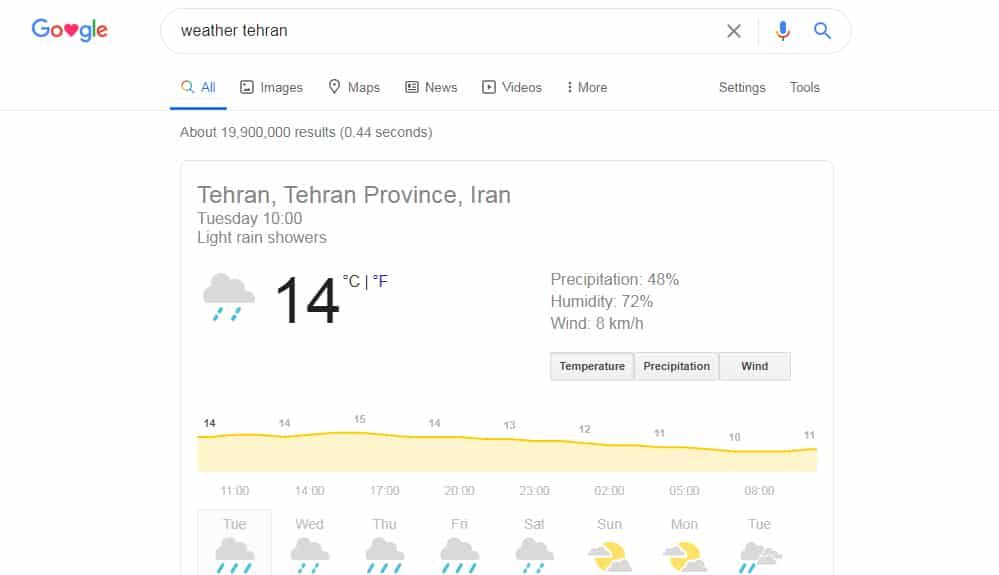Image resolution: width=999 pixels, height=575 pixels.
Task: Start voice search with microphone icon
Action: 783,31
